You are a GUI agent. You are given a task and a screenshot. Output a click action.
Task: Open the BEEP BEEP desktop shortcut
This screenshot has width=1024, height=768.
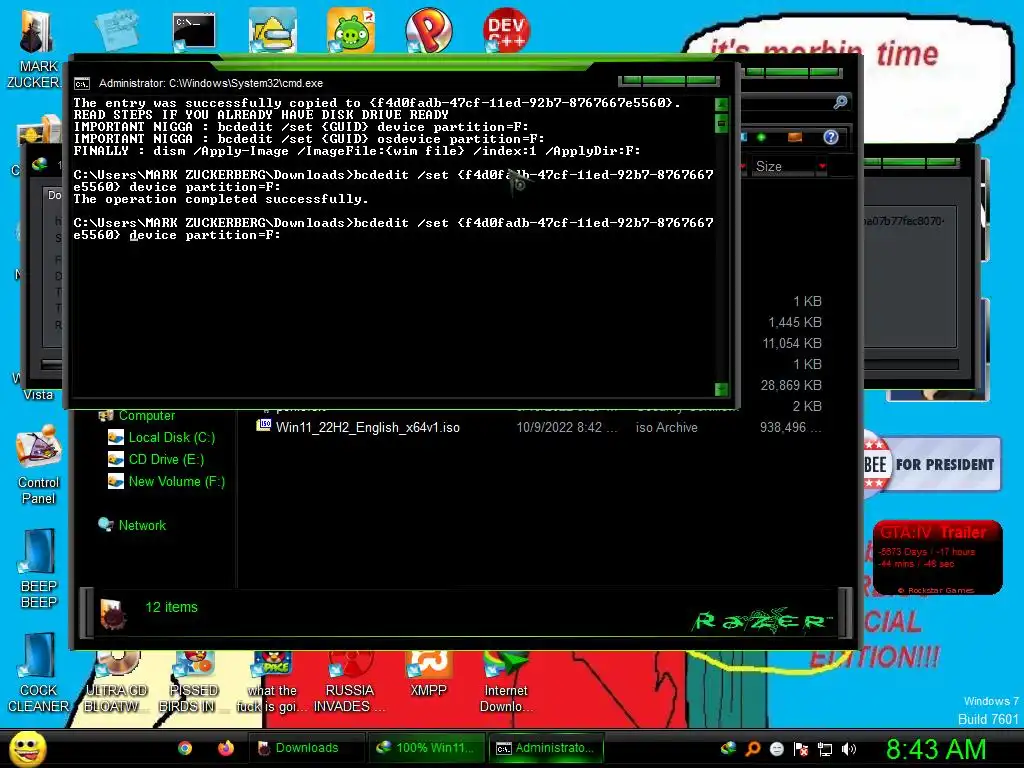(39, 568)
